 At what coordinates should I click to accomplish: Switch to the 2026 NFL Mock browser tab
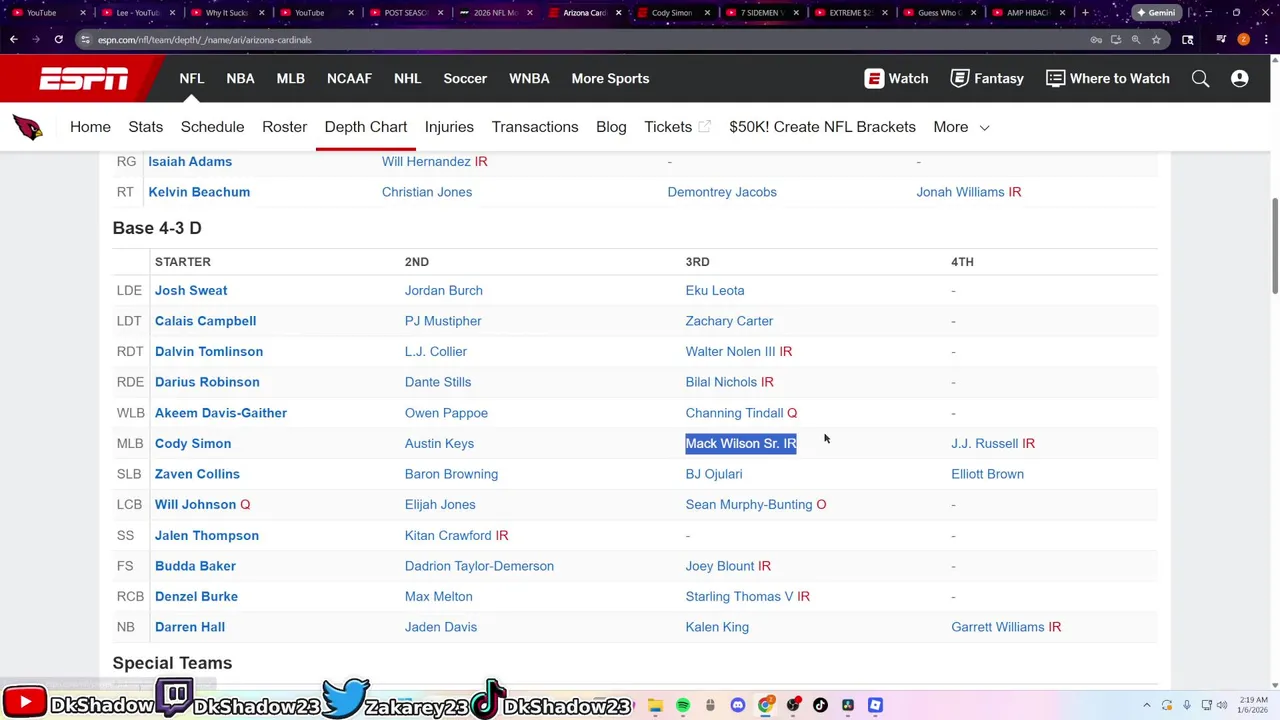(495, 13)
